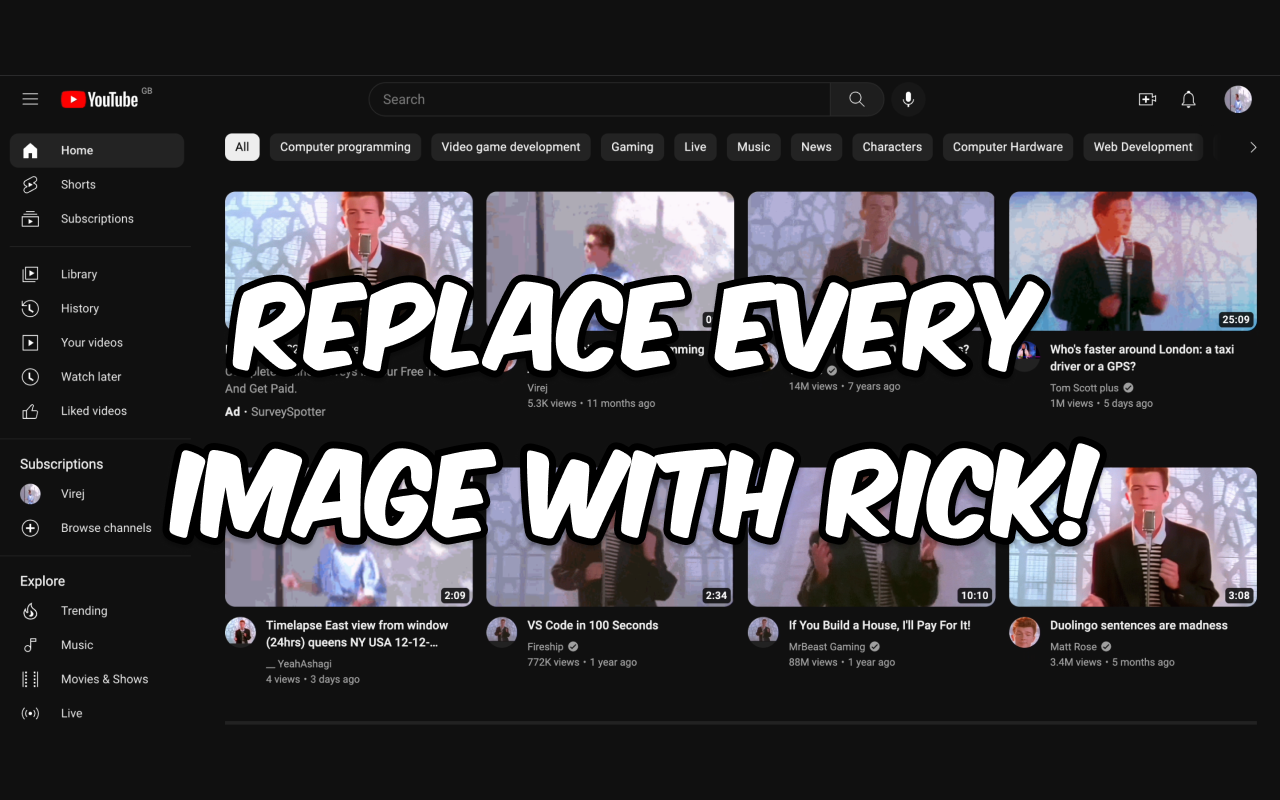Click the "88M views • 1 year ago" text

(x=842, y=662)
